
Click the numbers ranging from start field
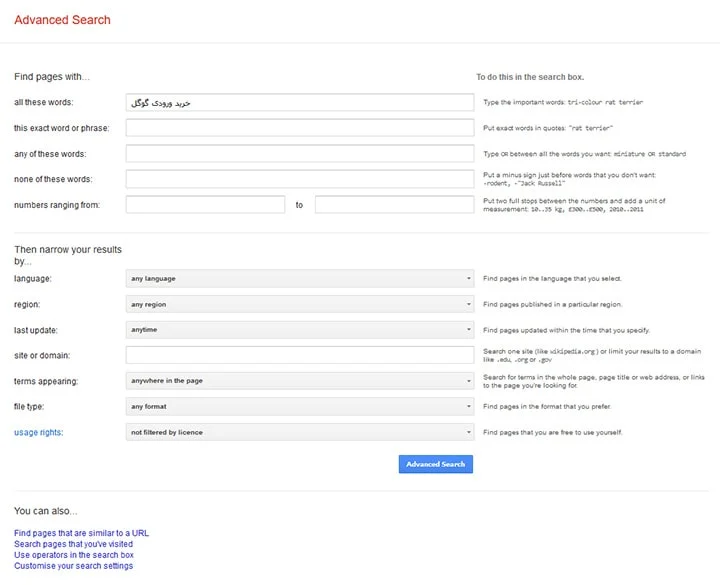point(205,204)
